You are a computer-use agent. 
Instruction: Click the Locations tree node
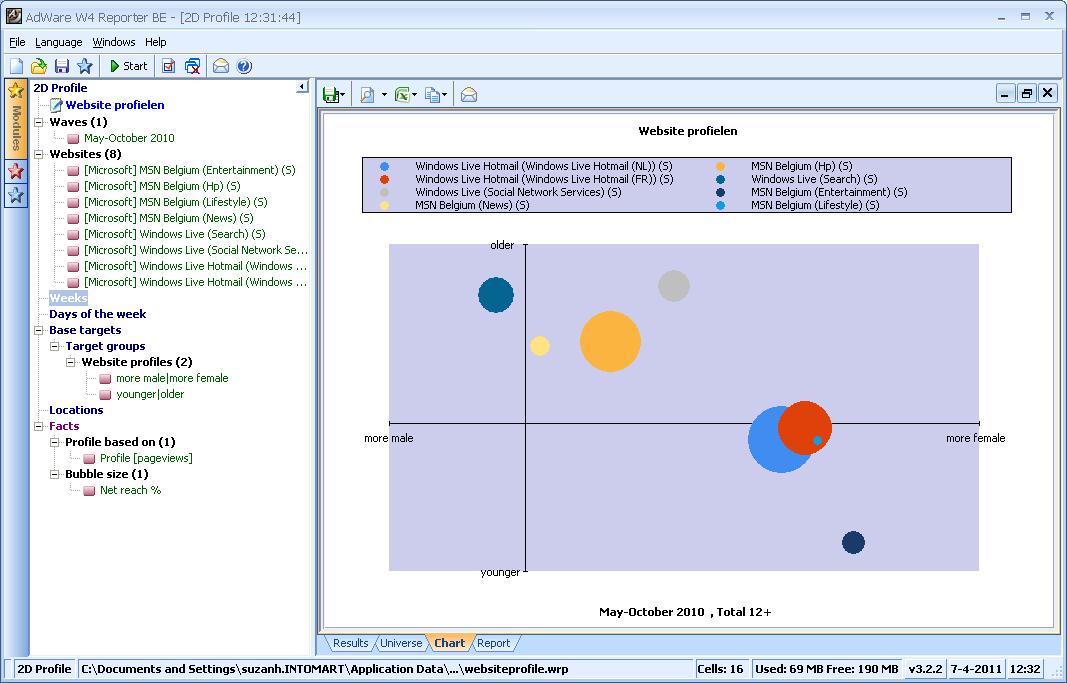tap(76, 410)
